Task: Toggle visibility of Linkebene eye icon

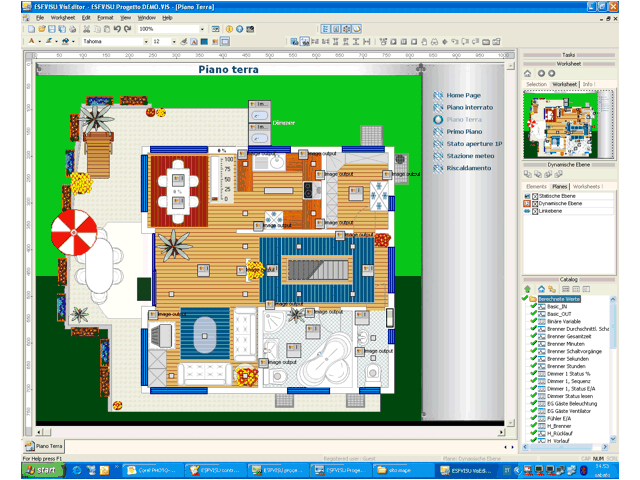Action: tap(527, 211)
